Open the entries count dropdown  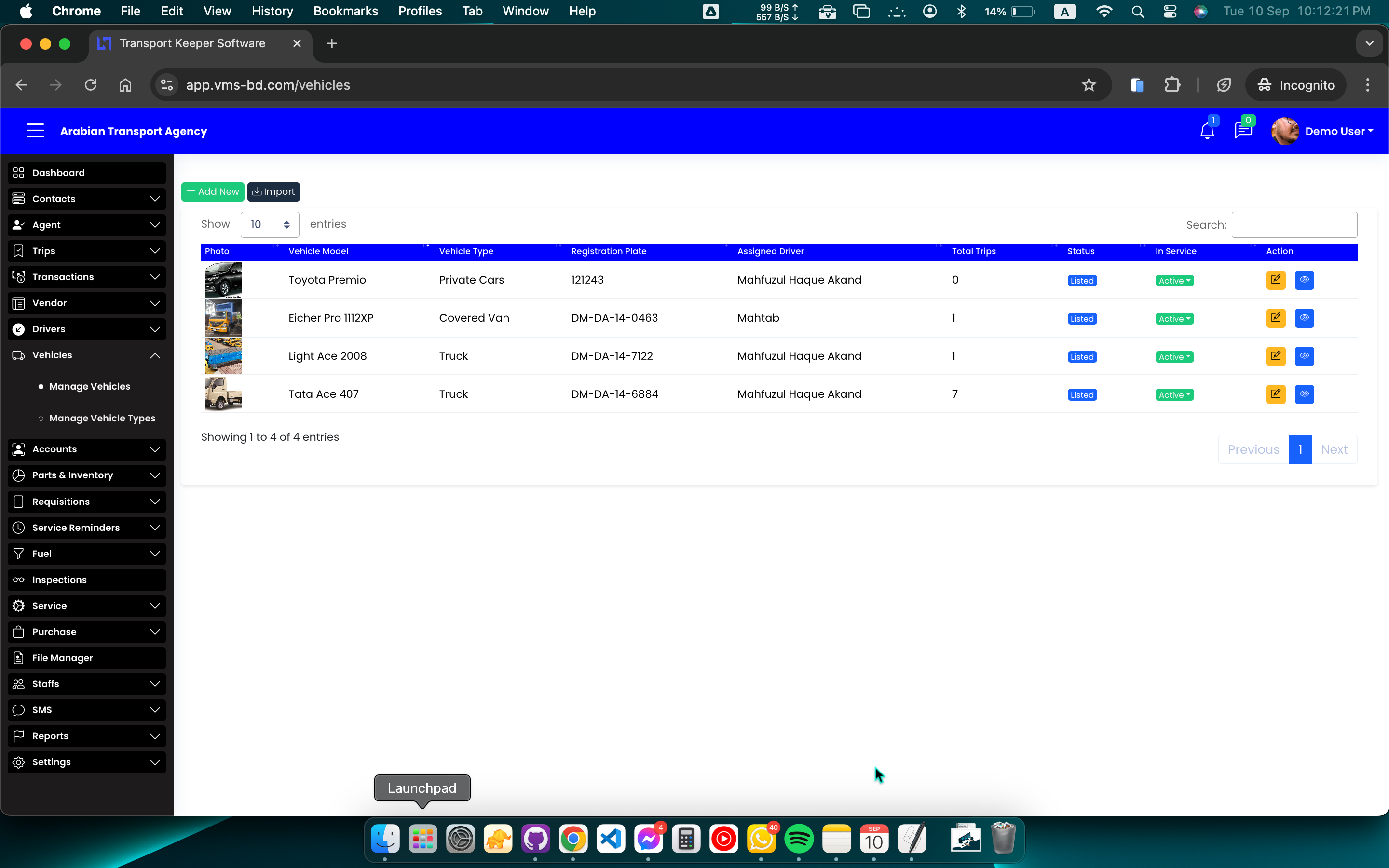click(x=270, y=224)
